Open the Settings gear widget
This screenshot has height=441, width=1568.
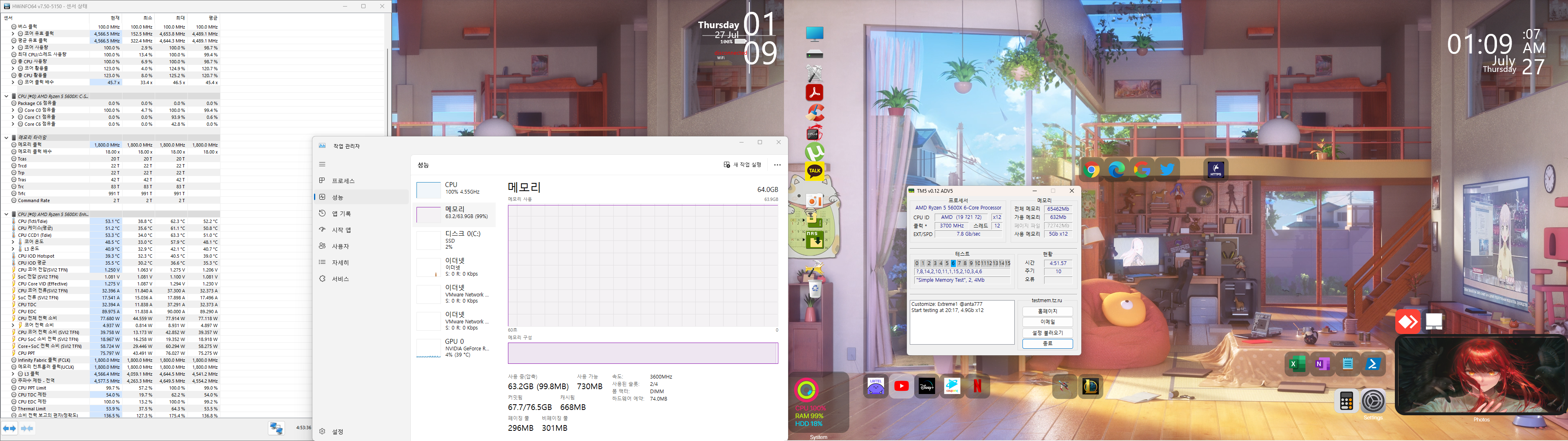[x=1373, y=401]
